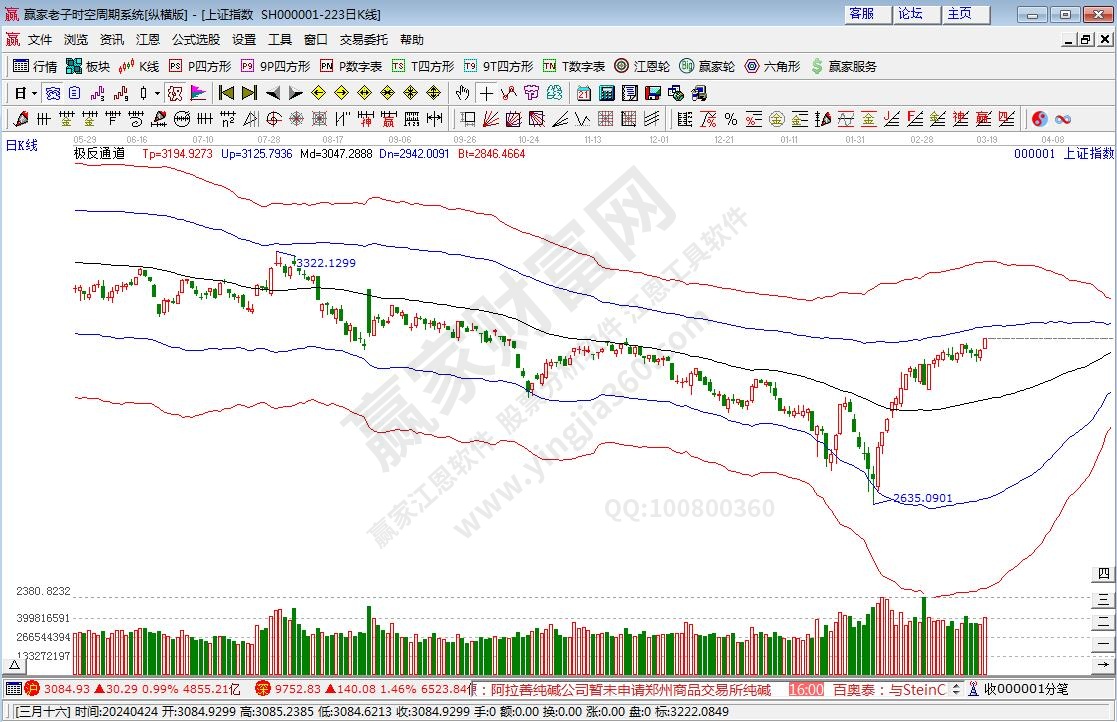Click the calculator icon in toolbar
Image resolution: width=1117 pixels, height=722 pixels.
pyautogui.click(x=605, y=93)
